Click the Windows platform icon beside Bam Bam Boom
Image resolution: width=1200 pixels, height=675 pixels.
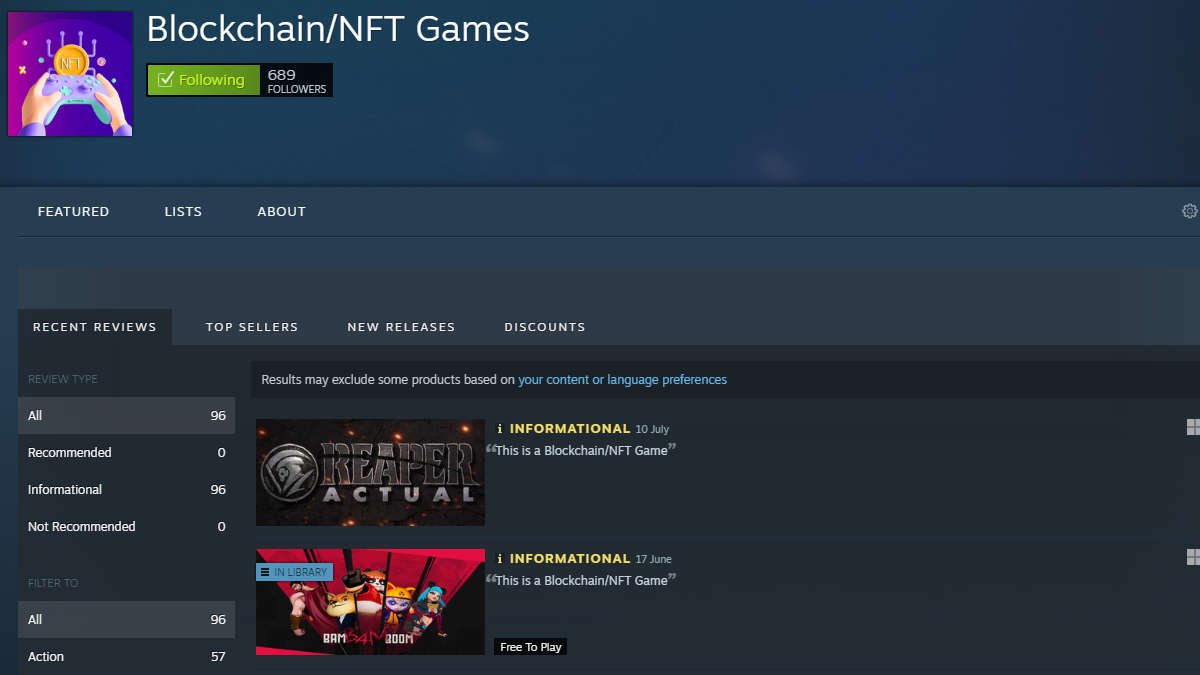coord(1192,558)
